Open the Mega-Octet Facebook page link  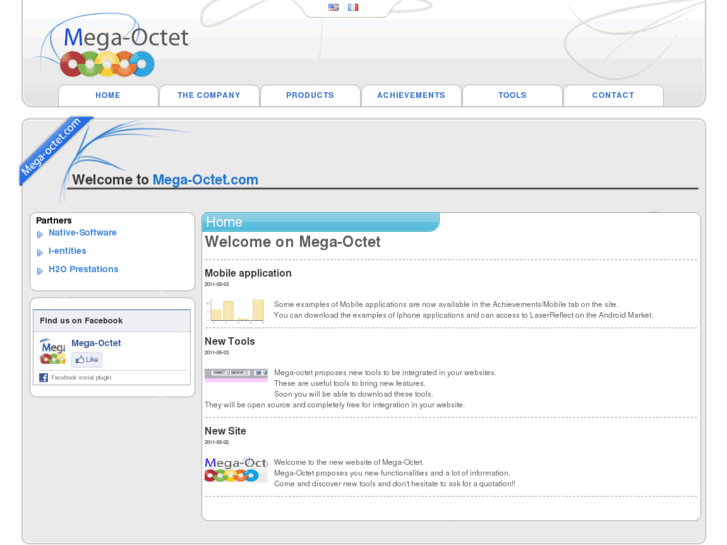[x=96, y=343]
